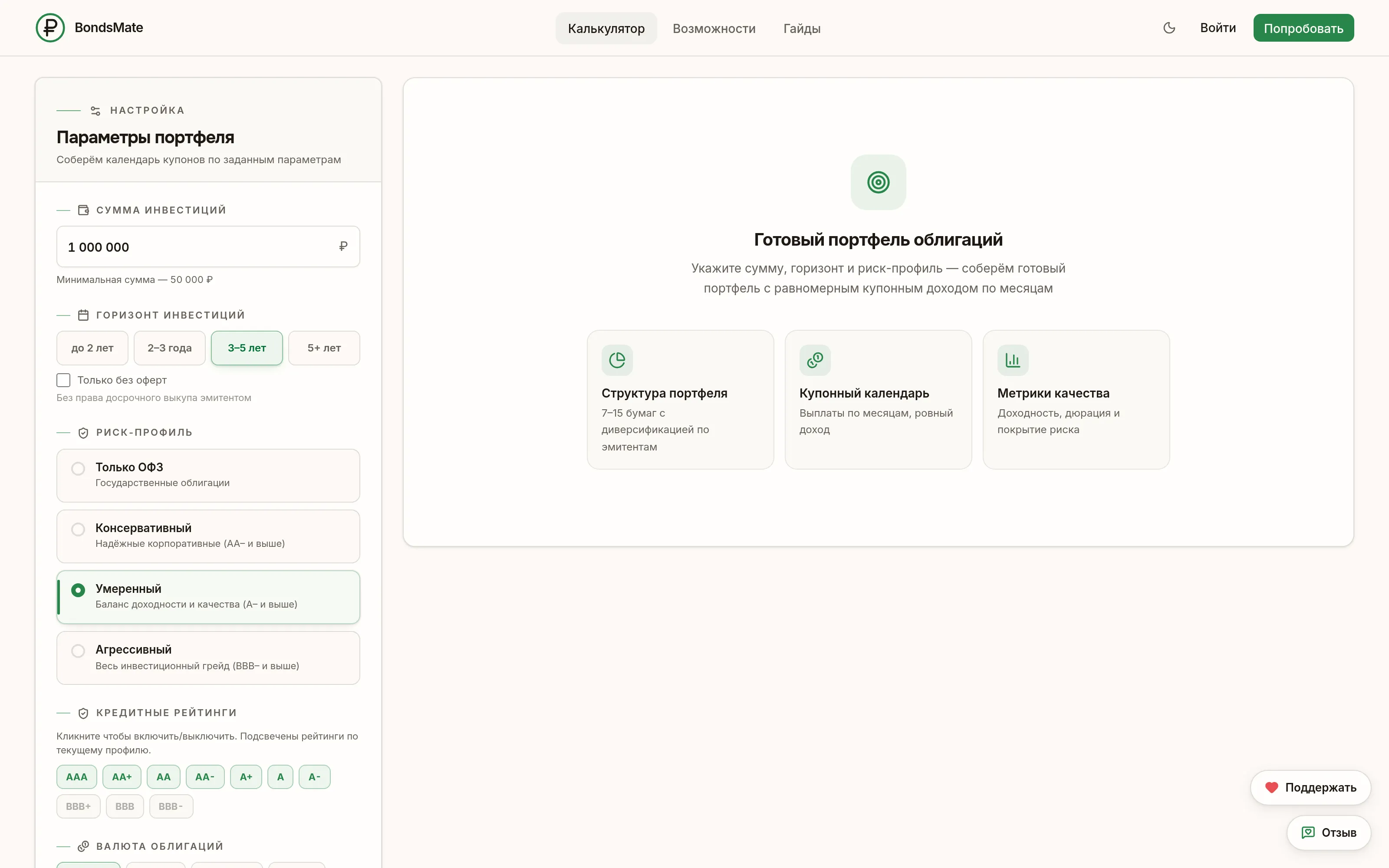
Task: Open the Метрики качества card
Action: click(x=1076, y=400)
